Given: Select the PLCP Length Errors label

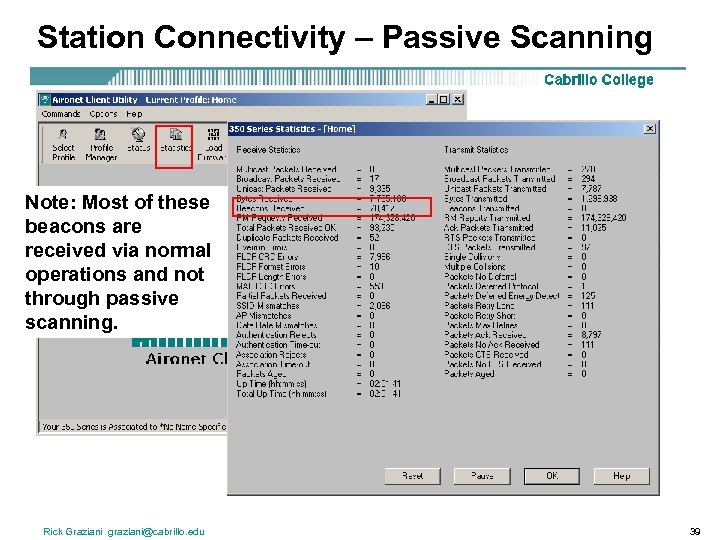Looking at the screenshot, I should point(271,277).
